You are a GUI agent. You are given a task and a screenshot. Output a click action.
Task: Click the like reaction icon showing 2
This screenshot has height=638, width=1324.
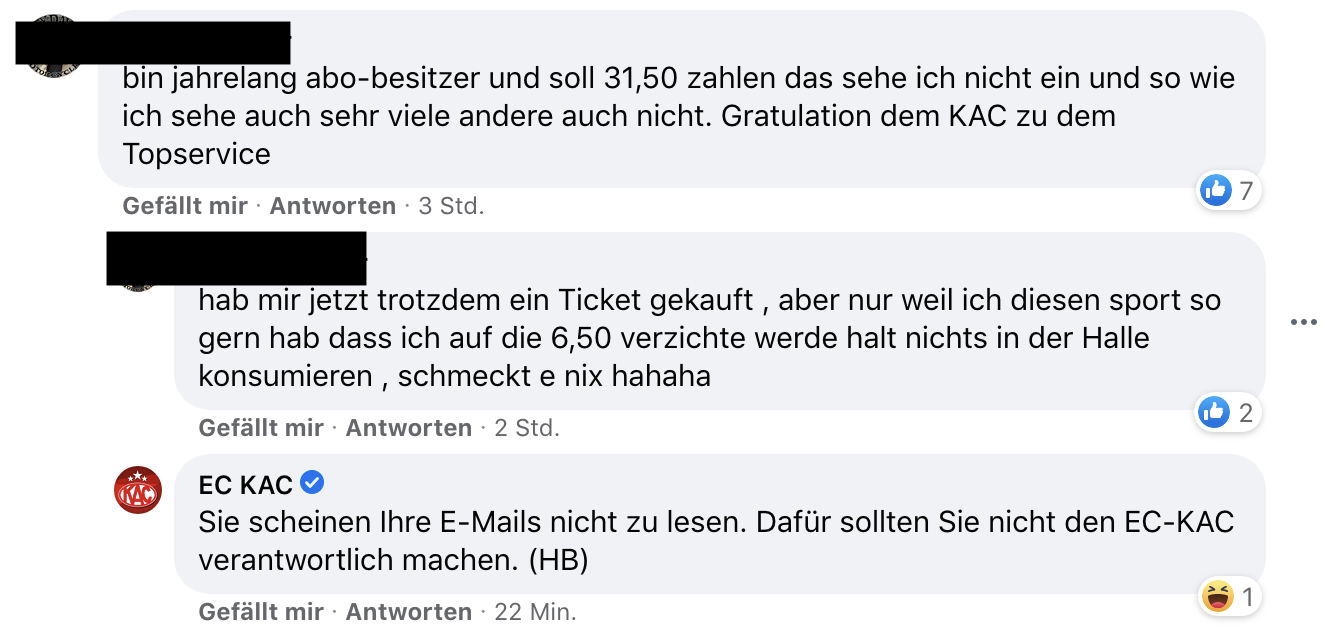point(1215,412)
